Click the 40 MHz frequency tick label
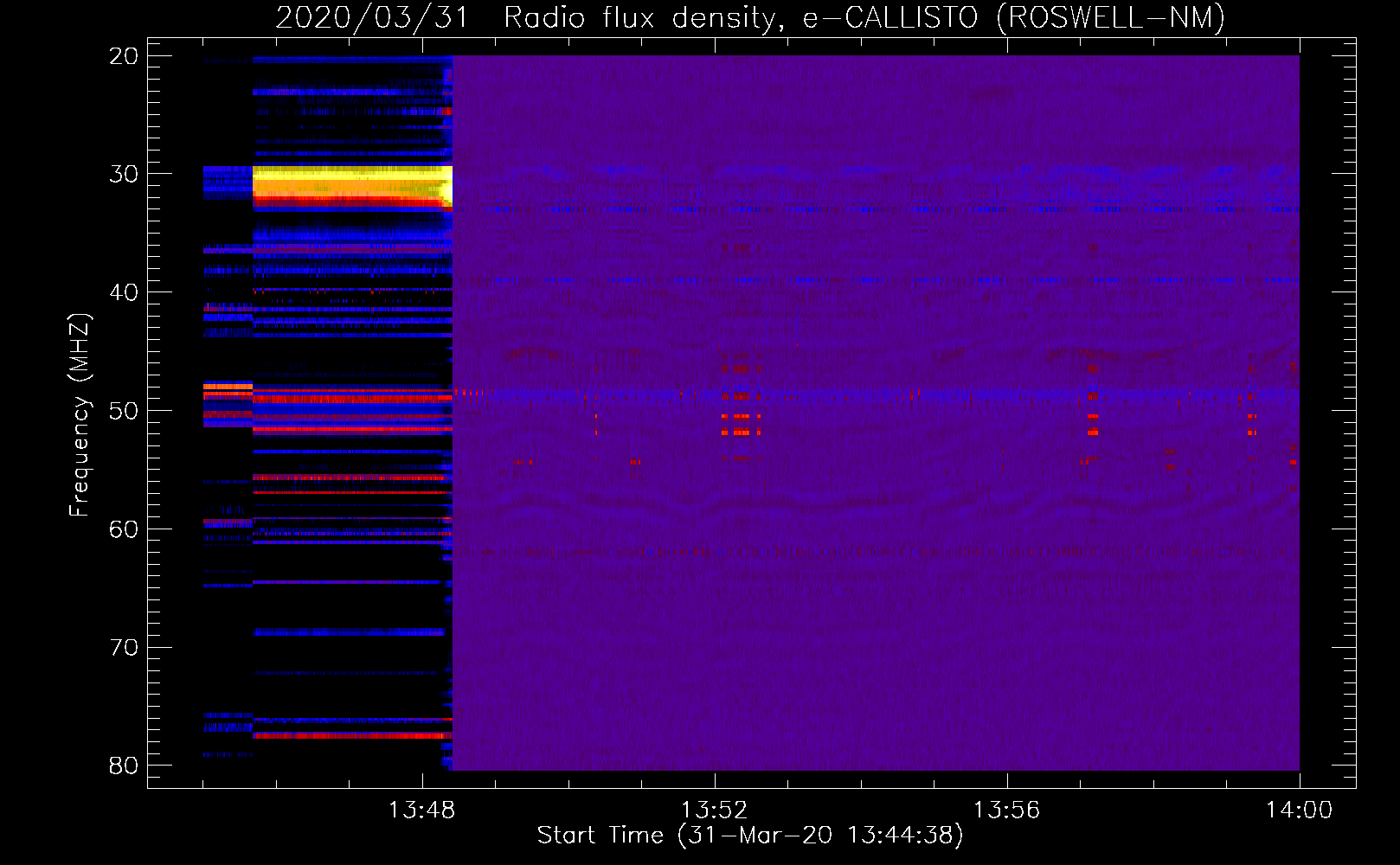This screenshot has width=1400, height=865. point(124,292)
